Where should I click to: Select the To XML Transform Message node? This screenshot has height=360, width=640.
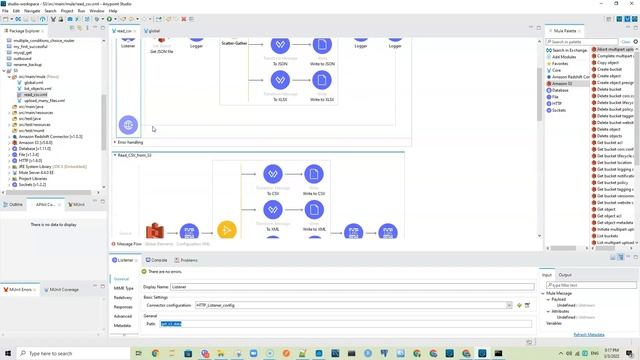(273, 209)
